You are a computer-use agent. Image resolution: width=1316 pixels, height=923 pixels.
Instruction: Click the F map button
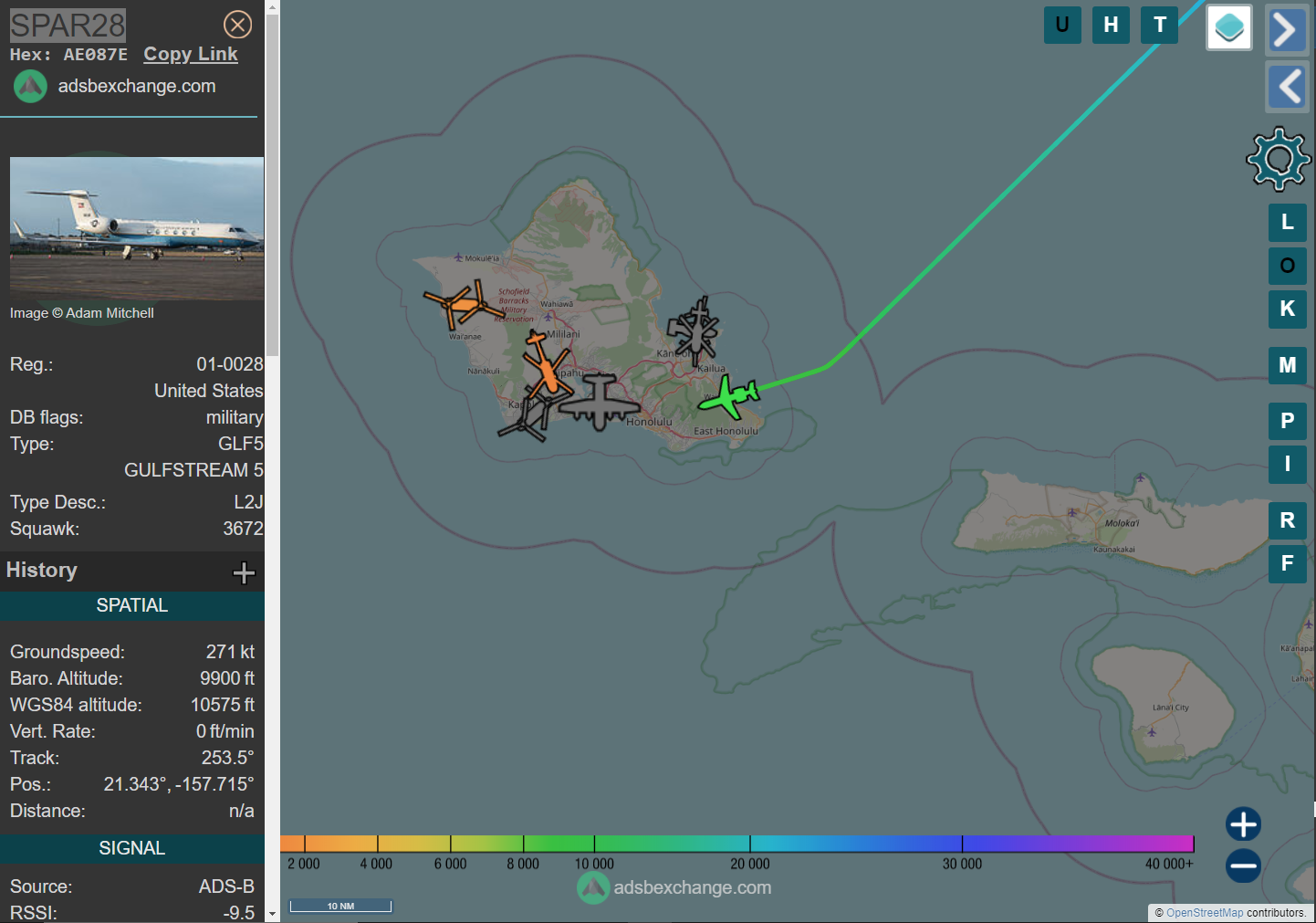(x=1288, y=563)
